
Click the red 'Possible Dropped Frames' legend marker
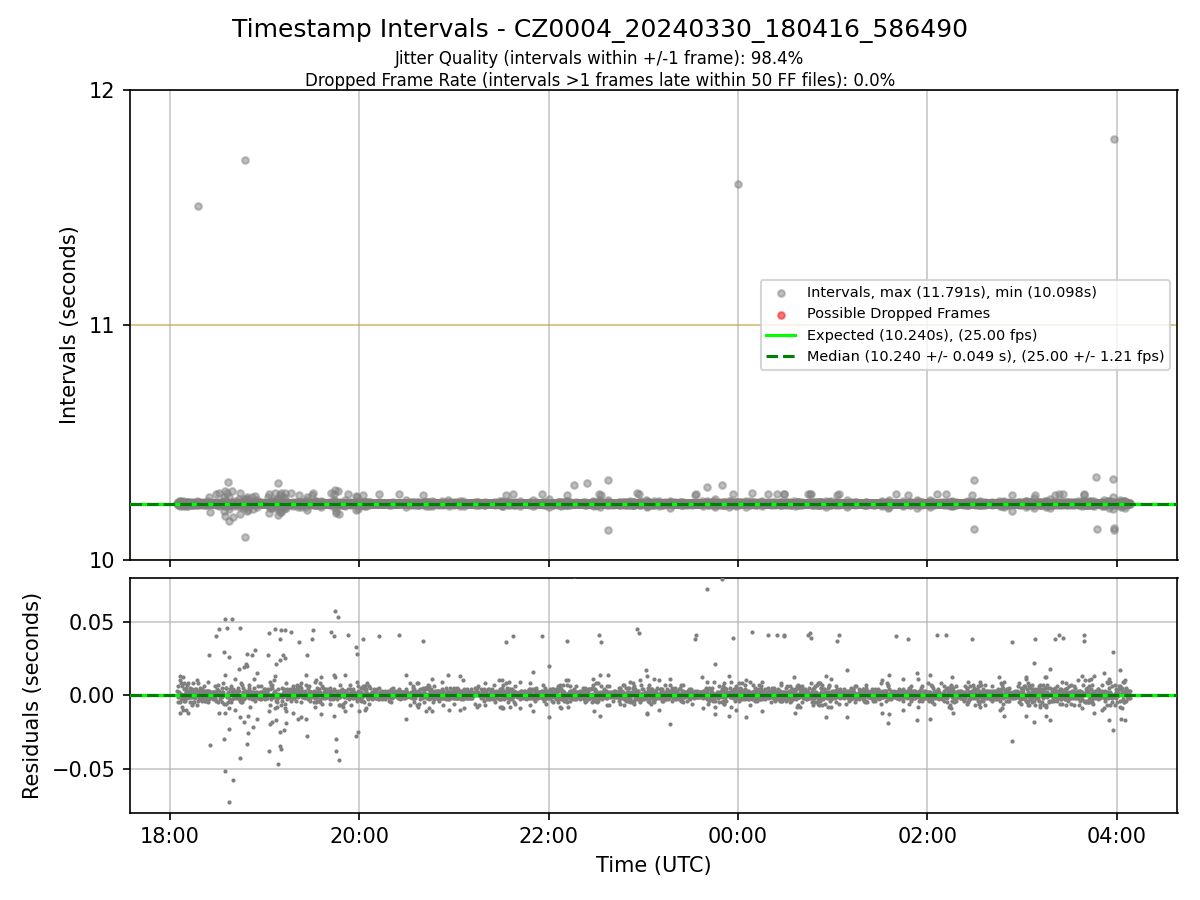(782, 314)
